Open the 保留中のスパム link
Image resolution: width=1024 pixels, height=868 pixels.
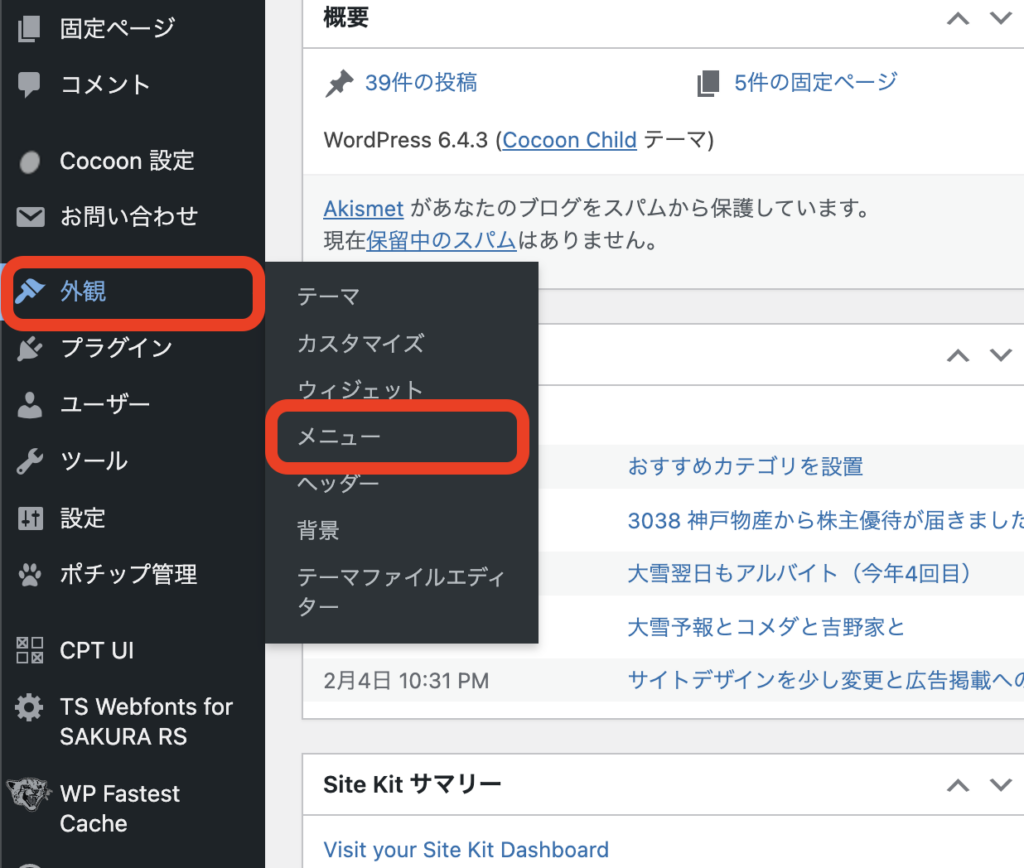pyautogui.click(x=441, y=241)
